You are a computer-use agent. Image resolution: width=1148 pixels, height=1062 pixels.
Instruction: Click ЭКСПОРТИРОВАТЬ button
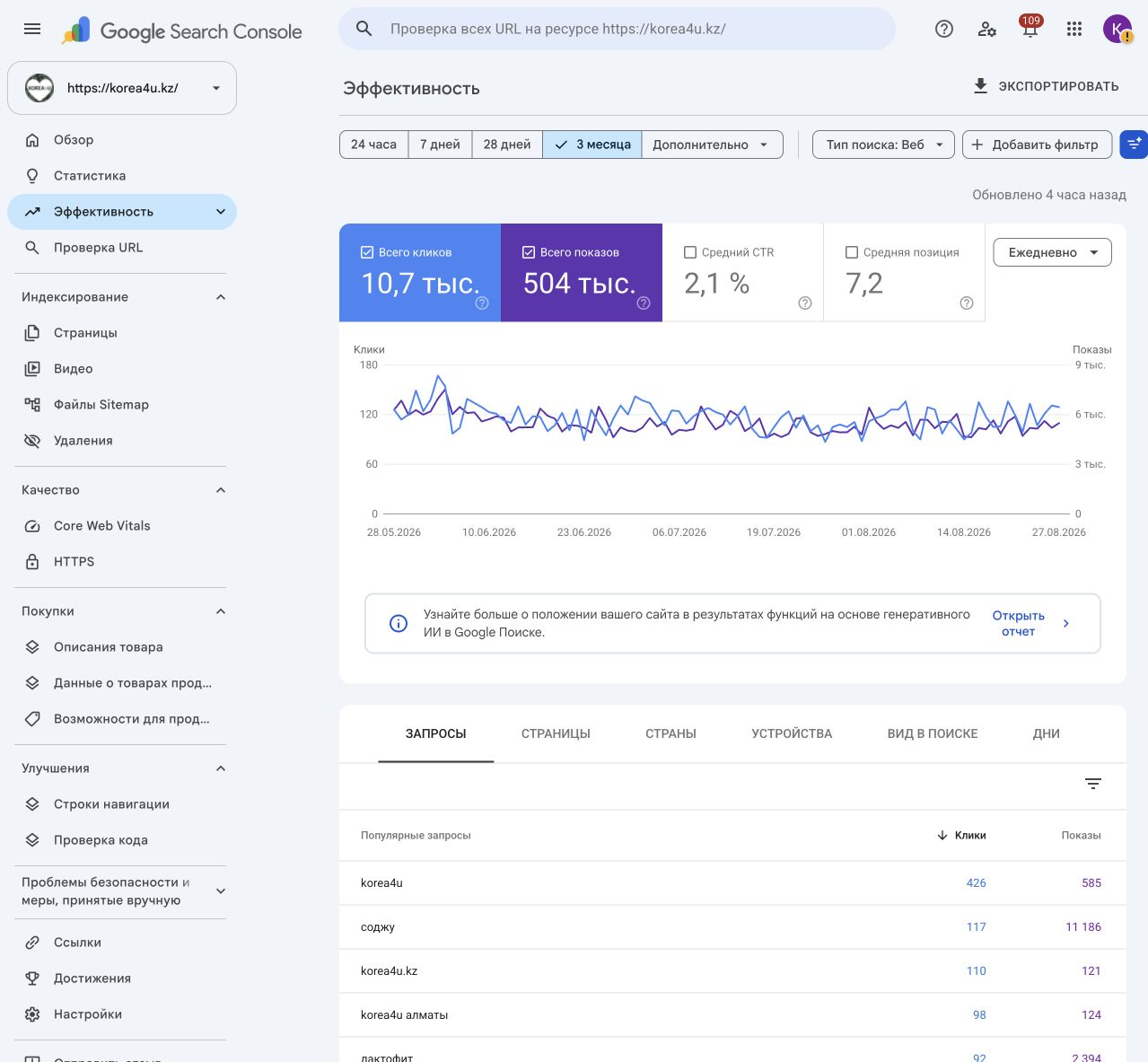pos(1046,86)
